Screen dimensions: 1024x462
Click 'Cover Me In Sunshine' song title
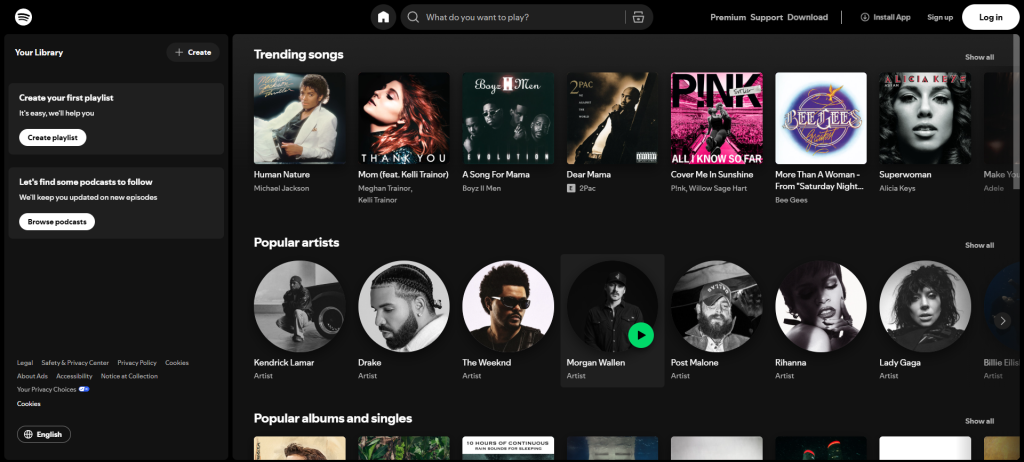point(712,174)
